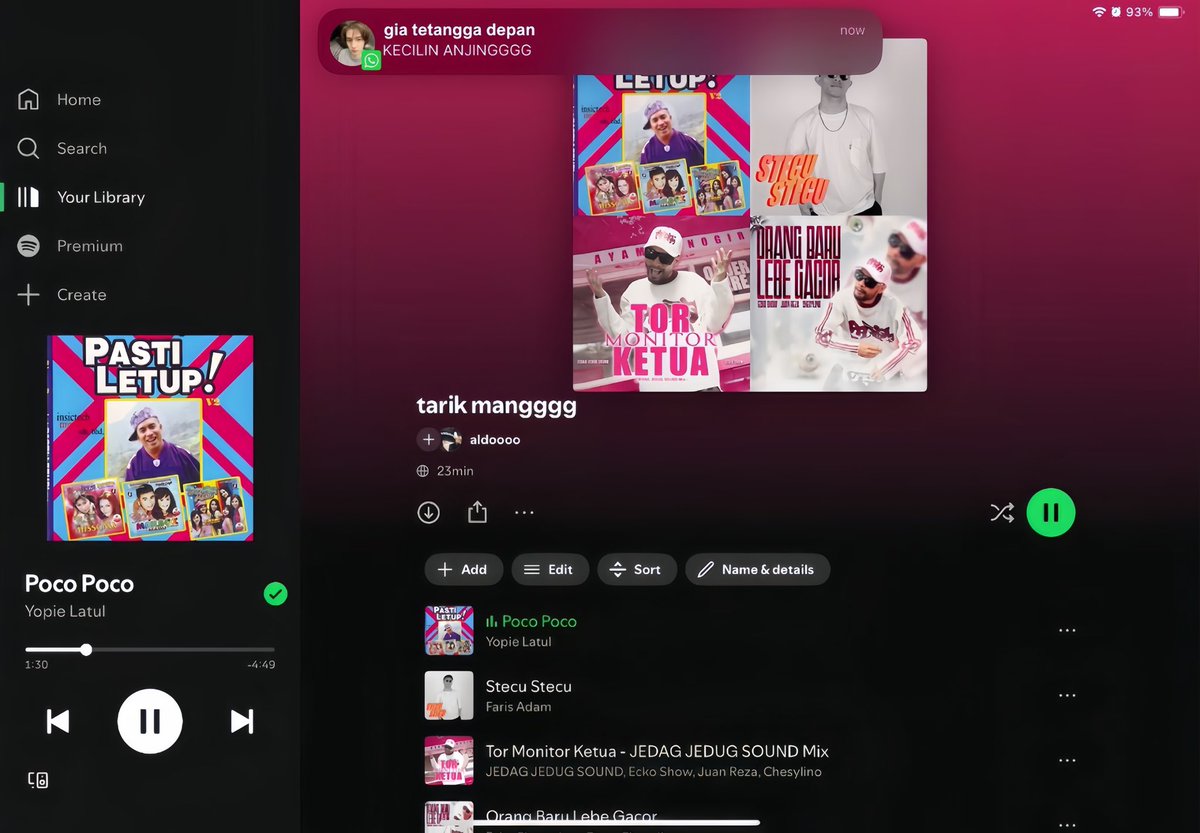Open the Premium page
The width and height of the screenshot is (1200, 833).
[70, 246]
